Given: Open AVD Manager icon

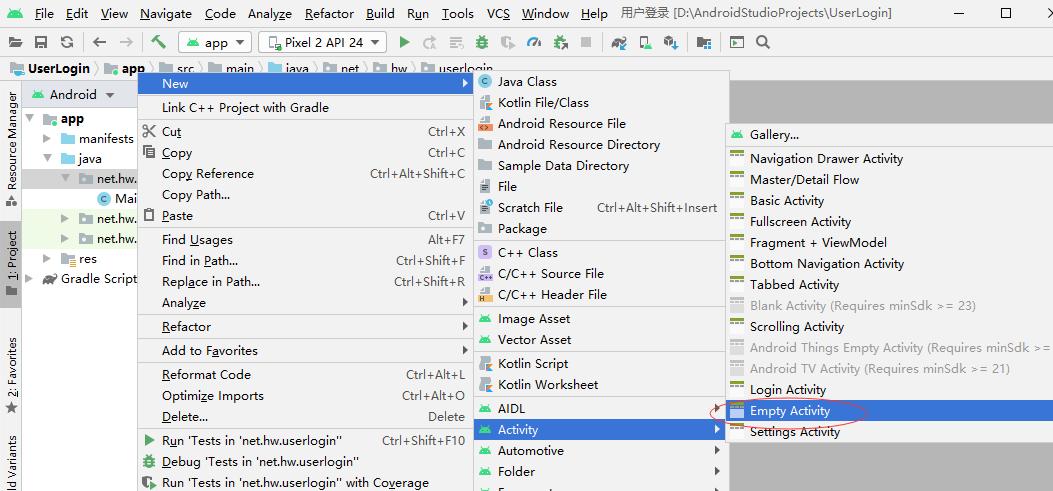Looking at the screenshot, I should (x=645, y=42).
